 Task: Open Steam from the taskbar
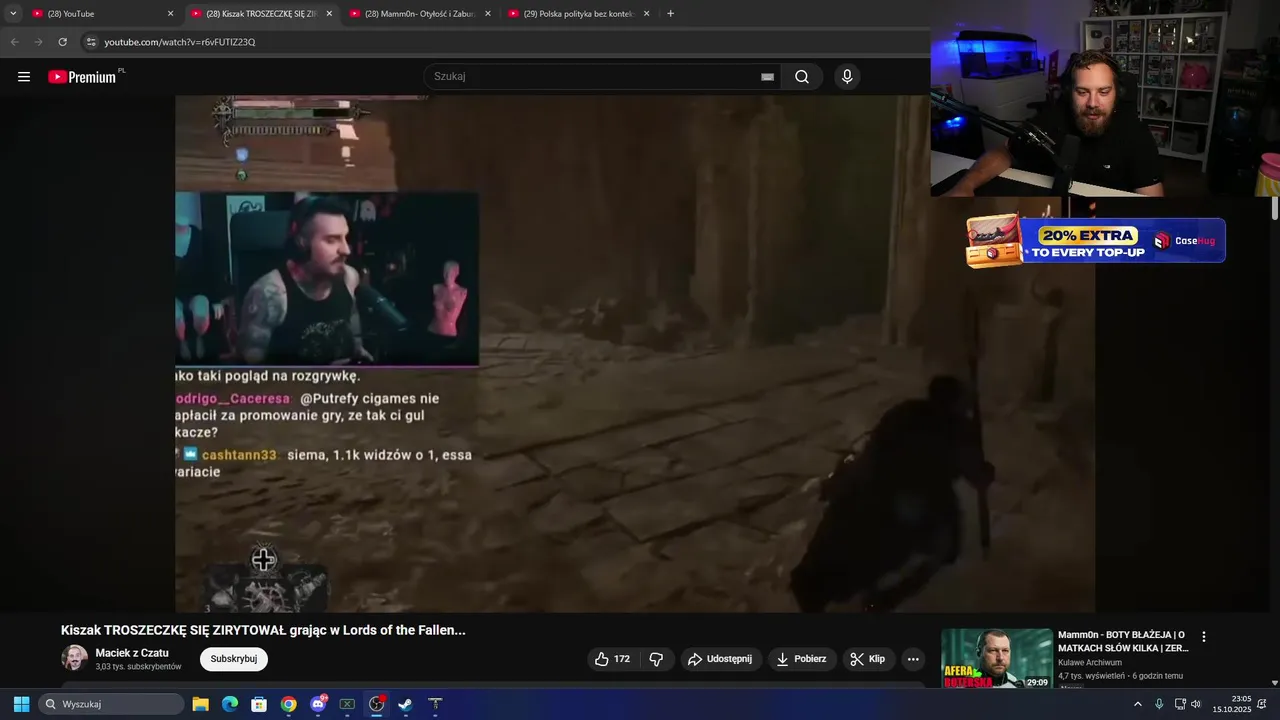[x=405, y=704]
